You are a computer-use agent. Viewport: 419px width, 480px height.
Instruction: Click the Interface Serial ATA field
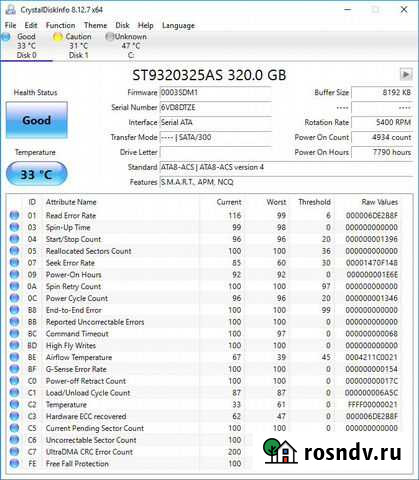click(x=216, y=122)
